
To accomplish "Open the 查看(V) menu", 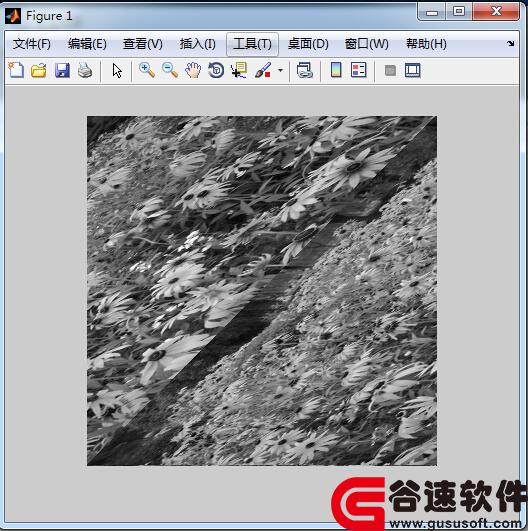I will click(143, 44).
